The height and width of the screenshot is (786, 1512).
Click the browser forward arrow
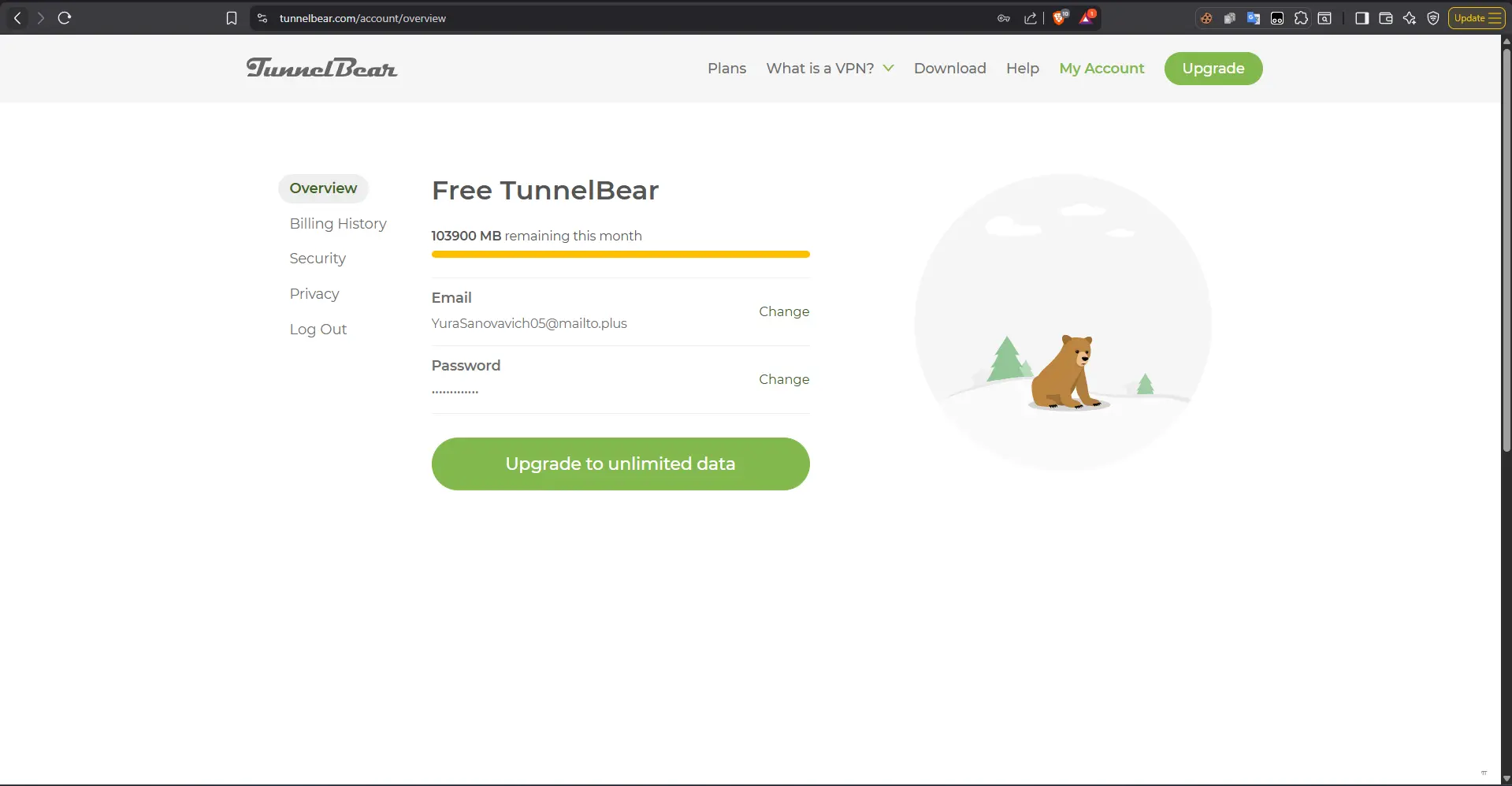pyautogui.click(x=41, y=18)
